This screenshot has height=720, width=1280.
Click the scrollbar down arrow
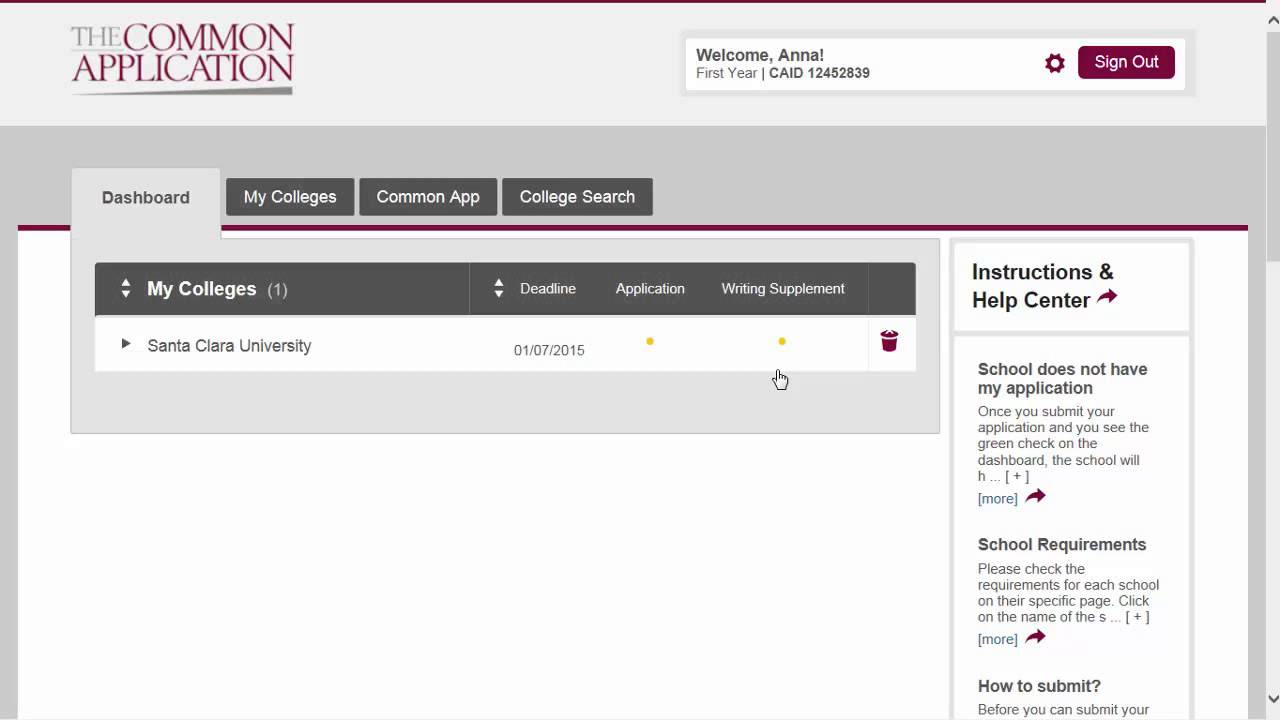pos(1273,699)
